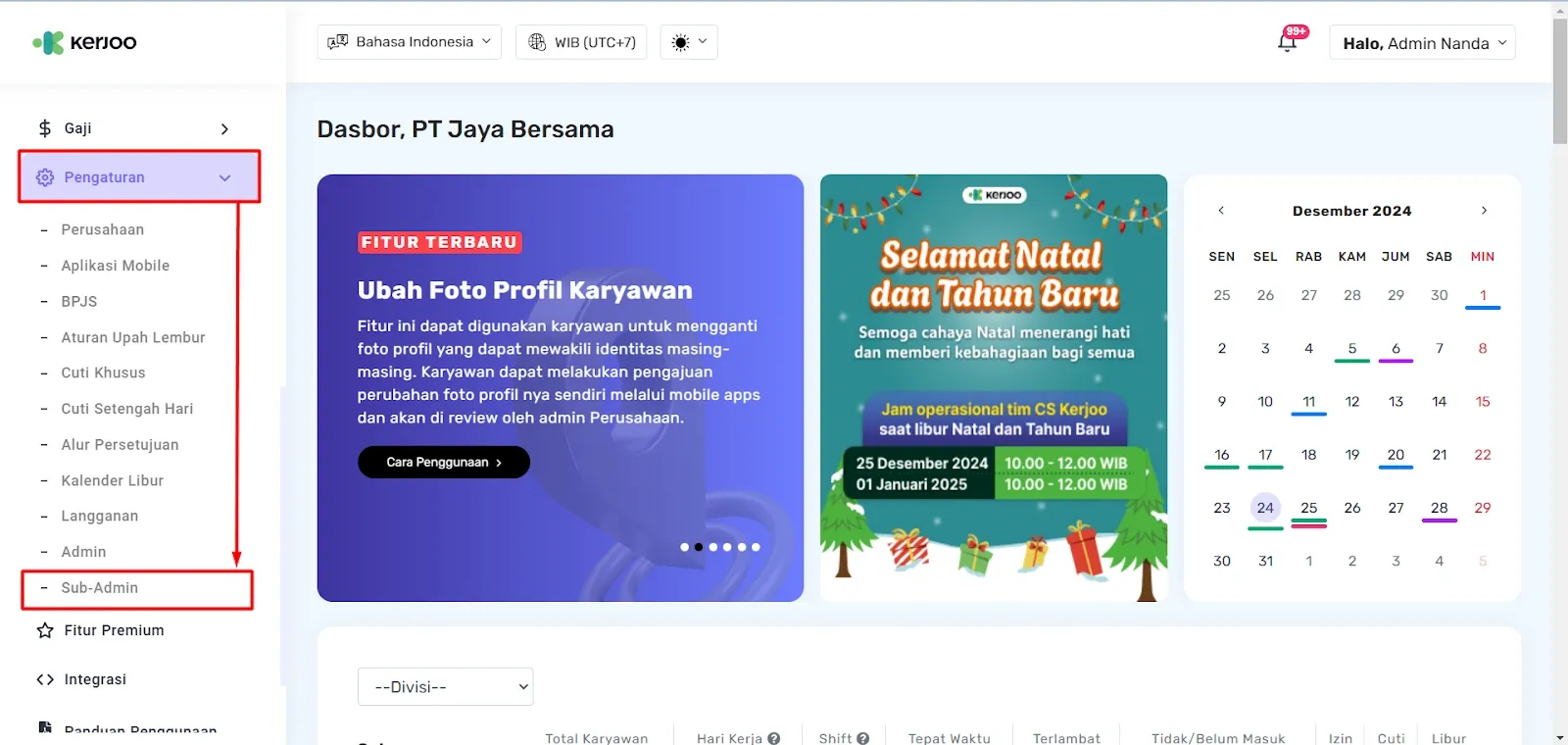
Task: Open Cuti Setengah Hari item
Action: [x=127, y=409]
